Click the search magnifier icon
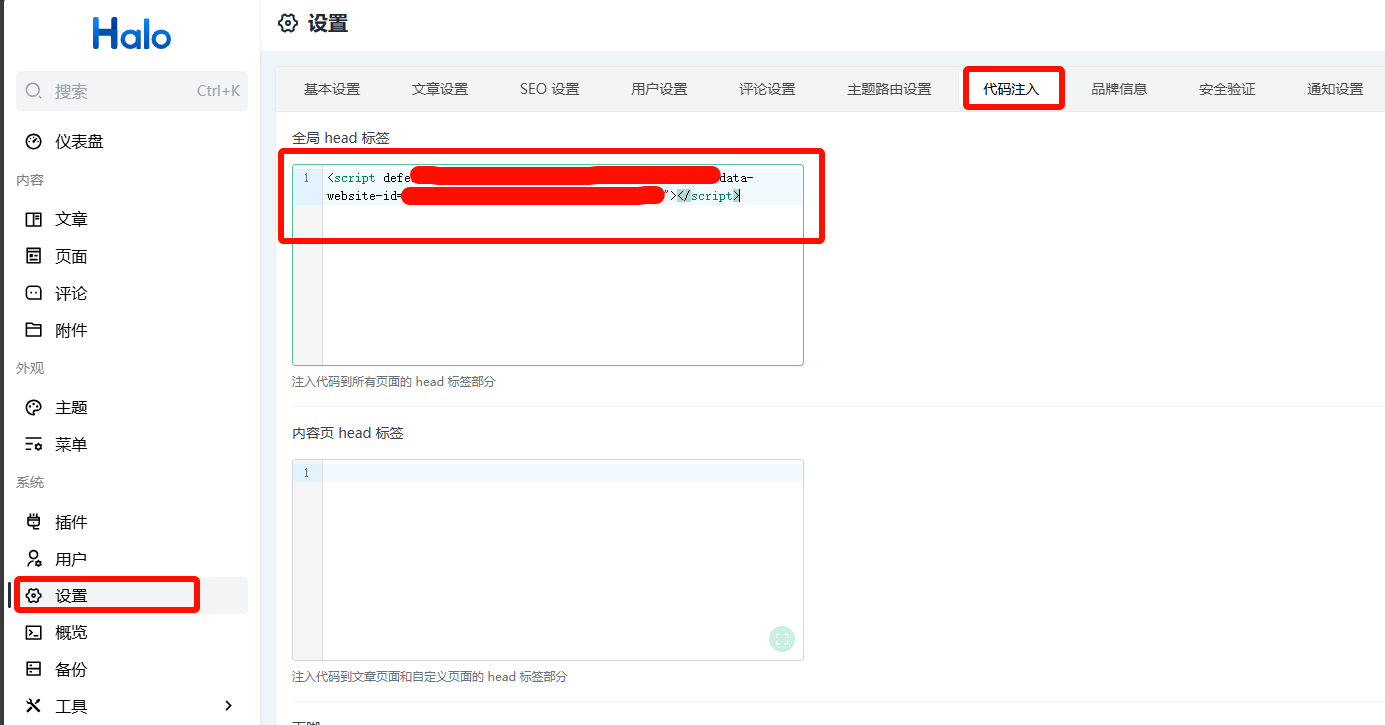Screen dimensions: 1385x725 coord(34,91)
